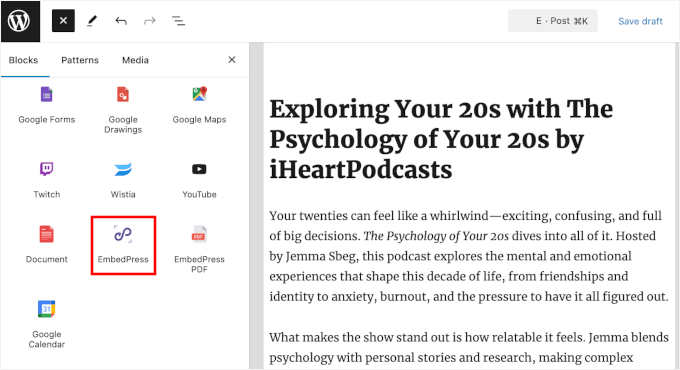This screenshot has height=370, width=680.
Task: Click the WordPress logo icon
Action: point(20,21)
